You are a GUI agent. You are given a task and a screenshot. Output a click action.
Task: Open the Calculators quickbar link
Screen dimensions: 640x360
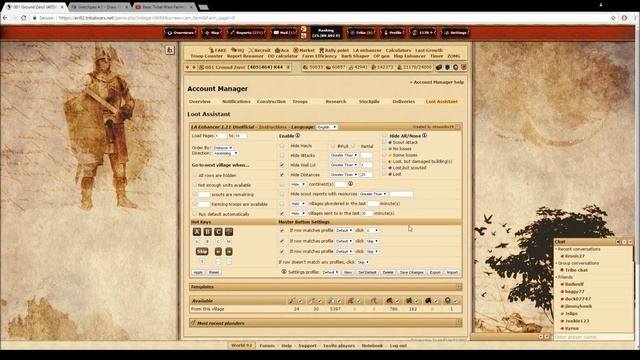coord(398,50)
